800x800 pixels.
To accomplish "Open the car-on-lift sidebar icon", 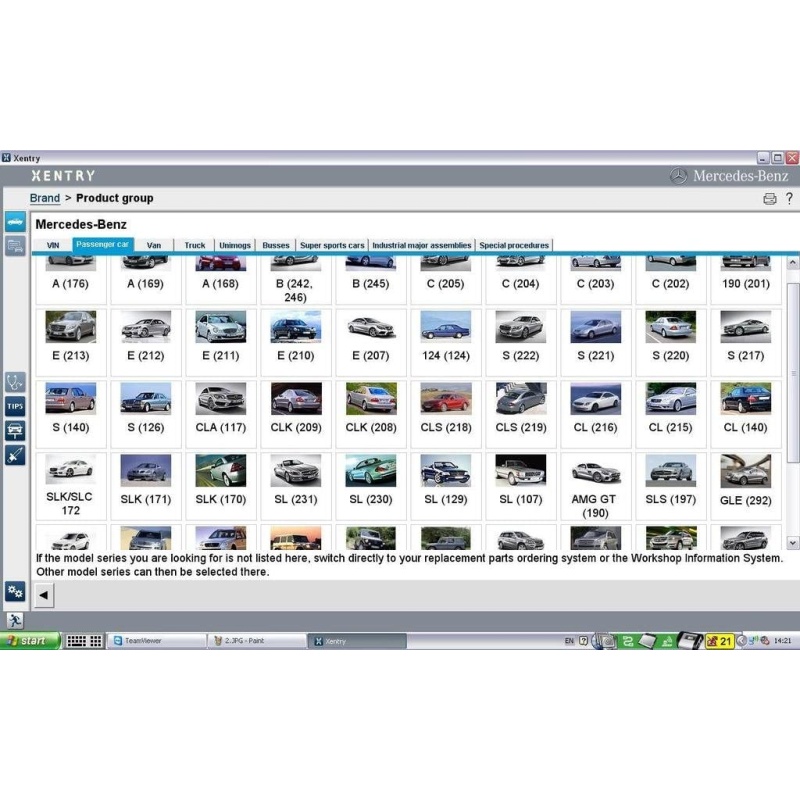I will (x=15, y=430).
